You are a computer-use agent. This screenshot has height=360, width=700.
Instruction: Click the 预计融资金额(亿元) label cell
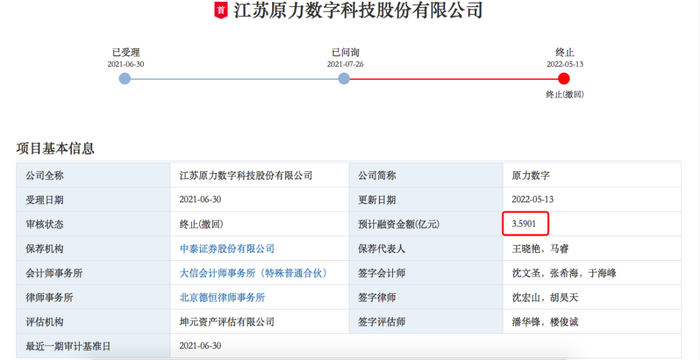[426, 224]
